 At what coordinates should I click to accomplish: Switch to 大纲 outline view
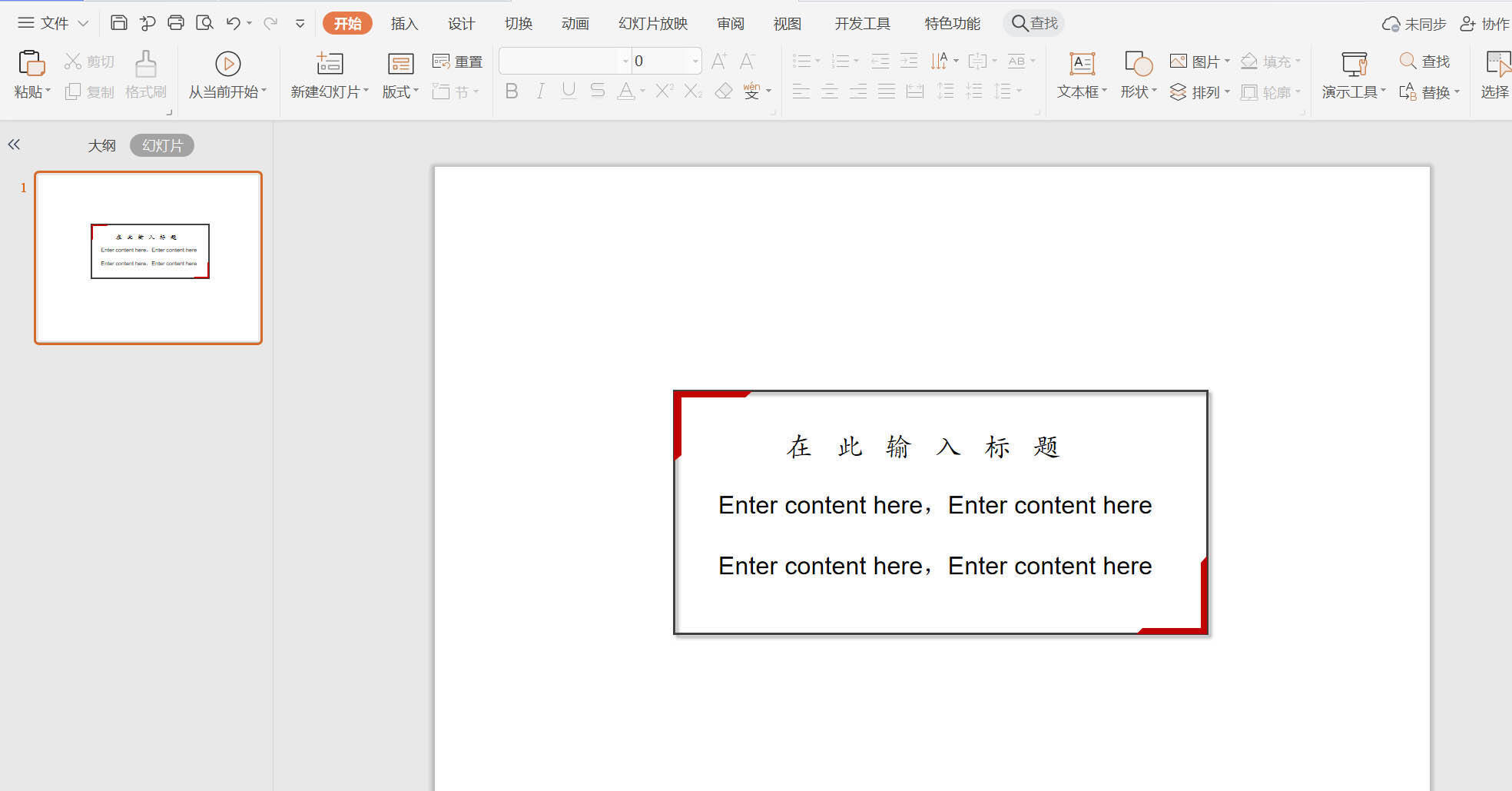101,145
